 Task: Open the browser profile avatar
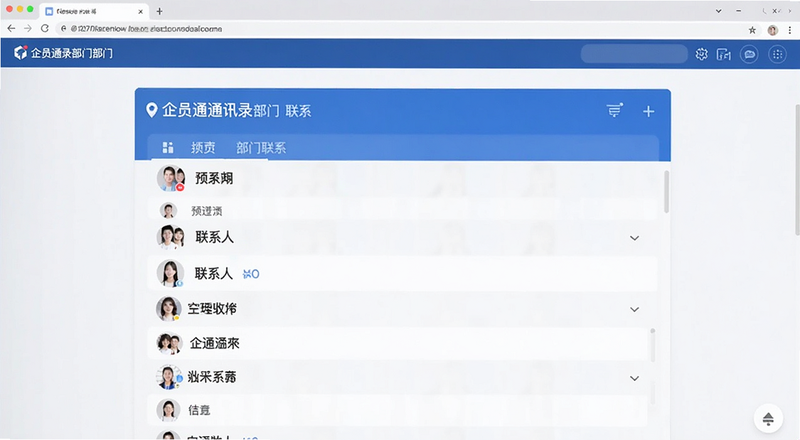coord(772,30)
